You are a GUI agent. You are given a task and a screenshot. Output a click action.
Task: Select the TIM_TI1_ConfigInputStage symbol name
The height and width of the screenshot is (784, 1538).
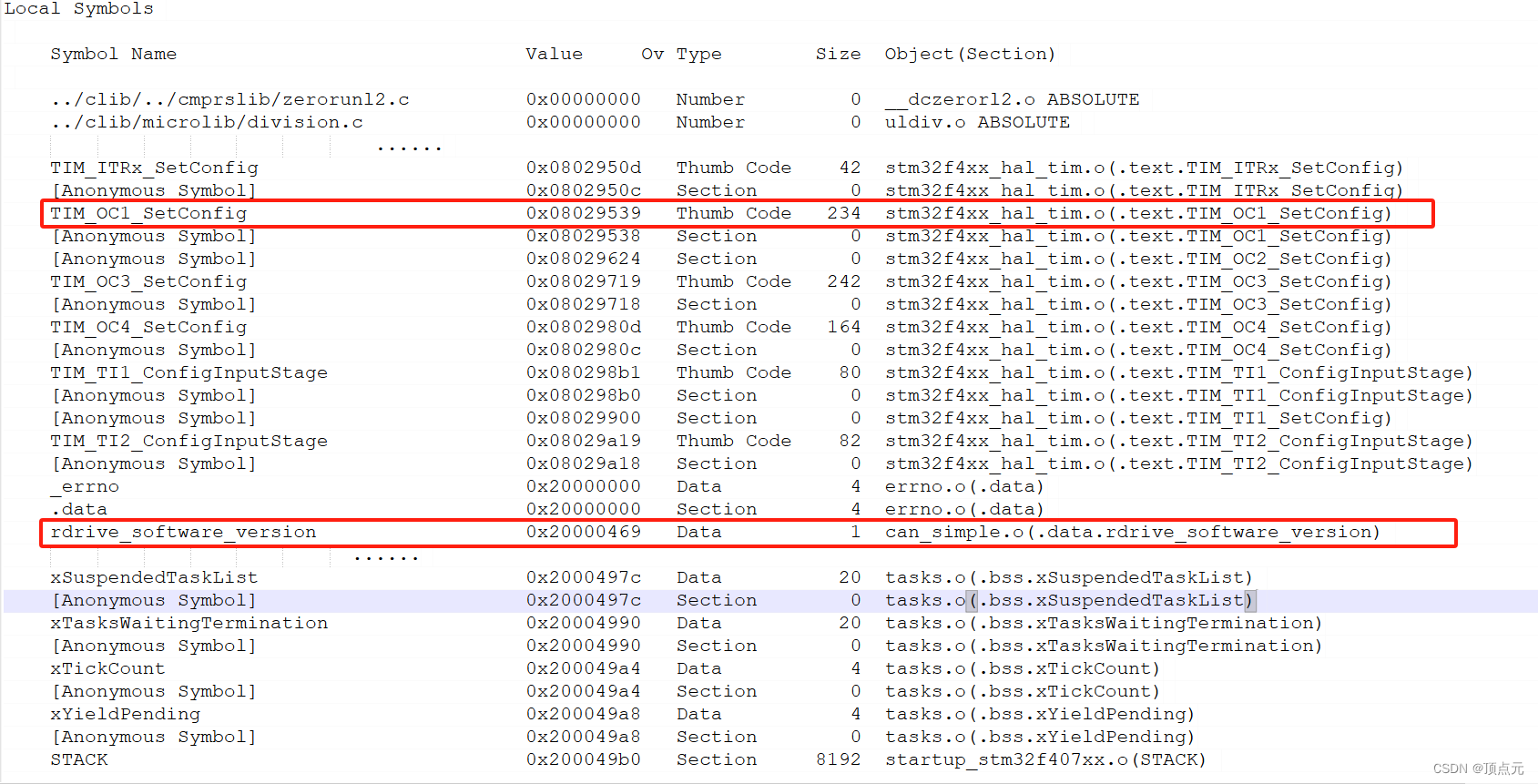pyautogui.click(x=189, y=372)
